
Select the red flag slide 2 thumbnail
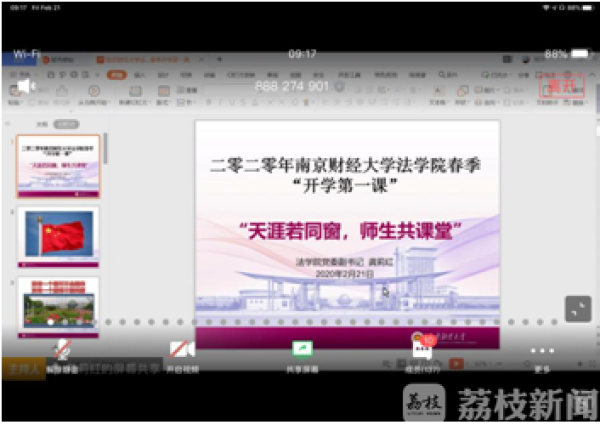click(x=58, y=236)
